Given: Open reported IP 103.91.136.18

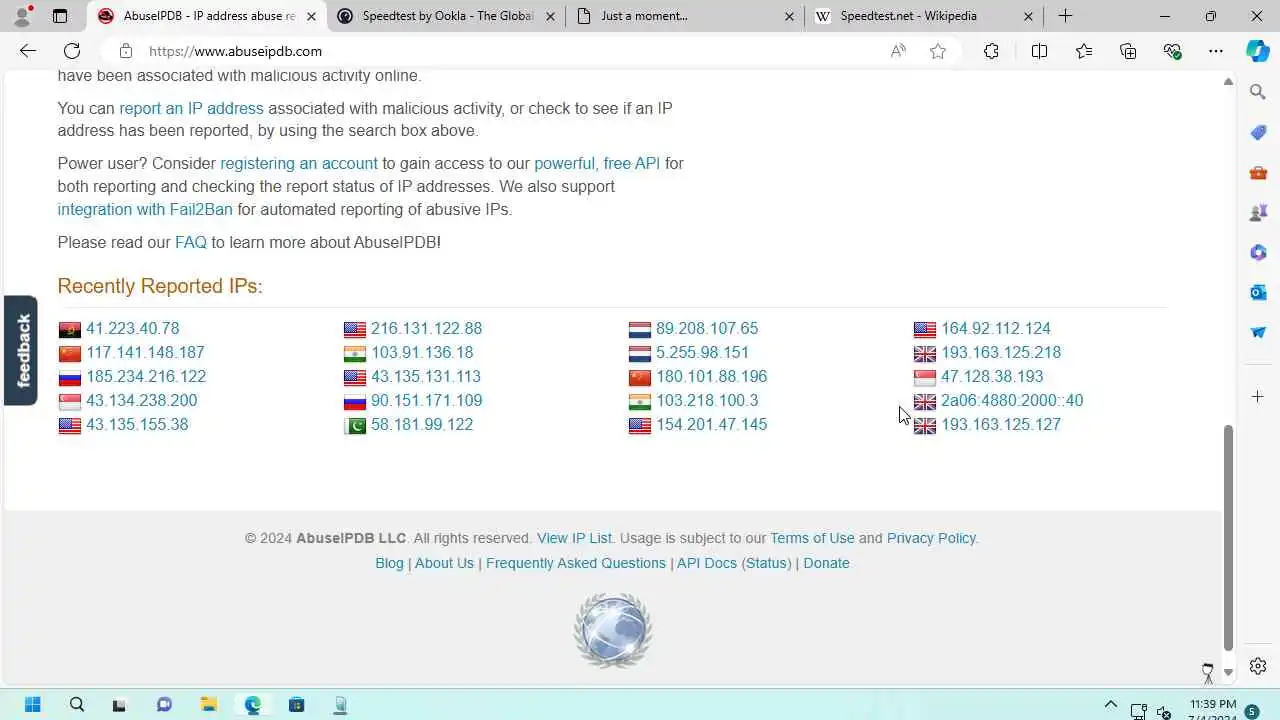Looking at the screenshot, I should pyautogui.click(x=422, y=352).
